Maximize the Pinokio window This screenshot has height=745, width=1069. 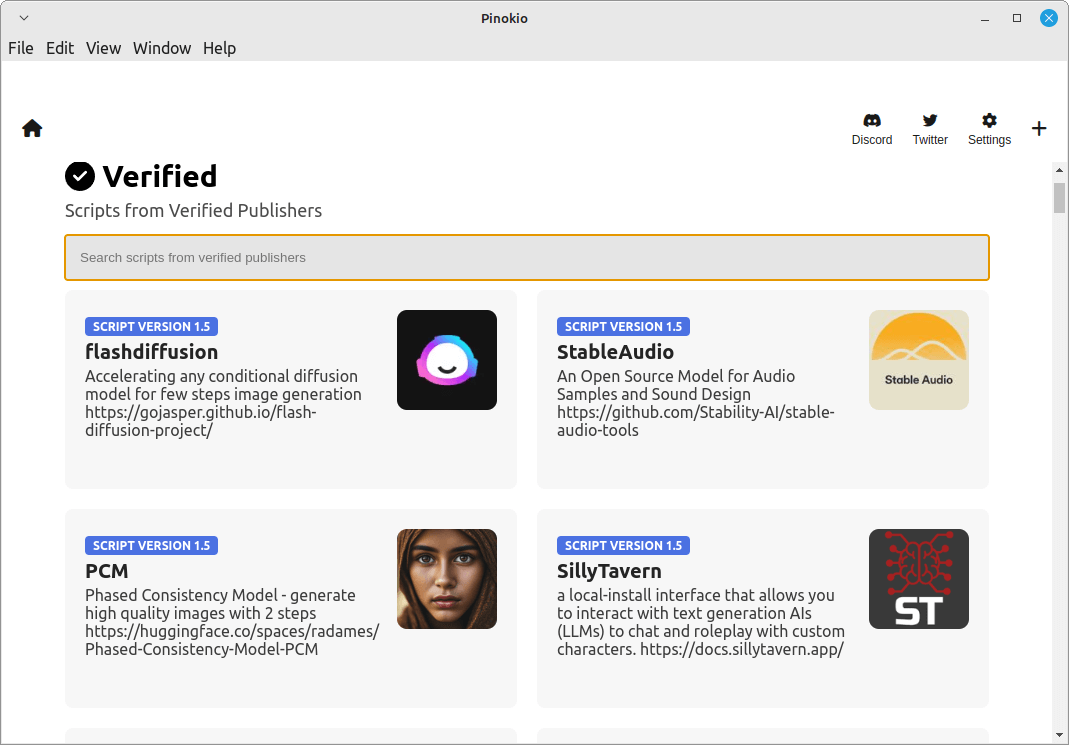pos(1017,18)
